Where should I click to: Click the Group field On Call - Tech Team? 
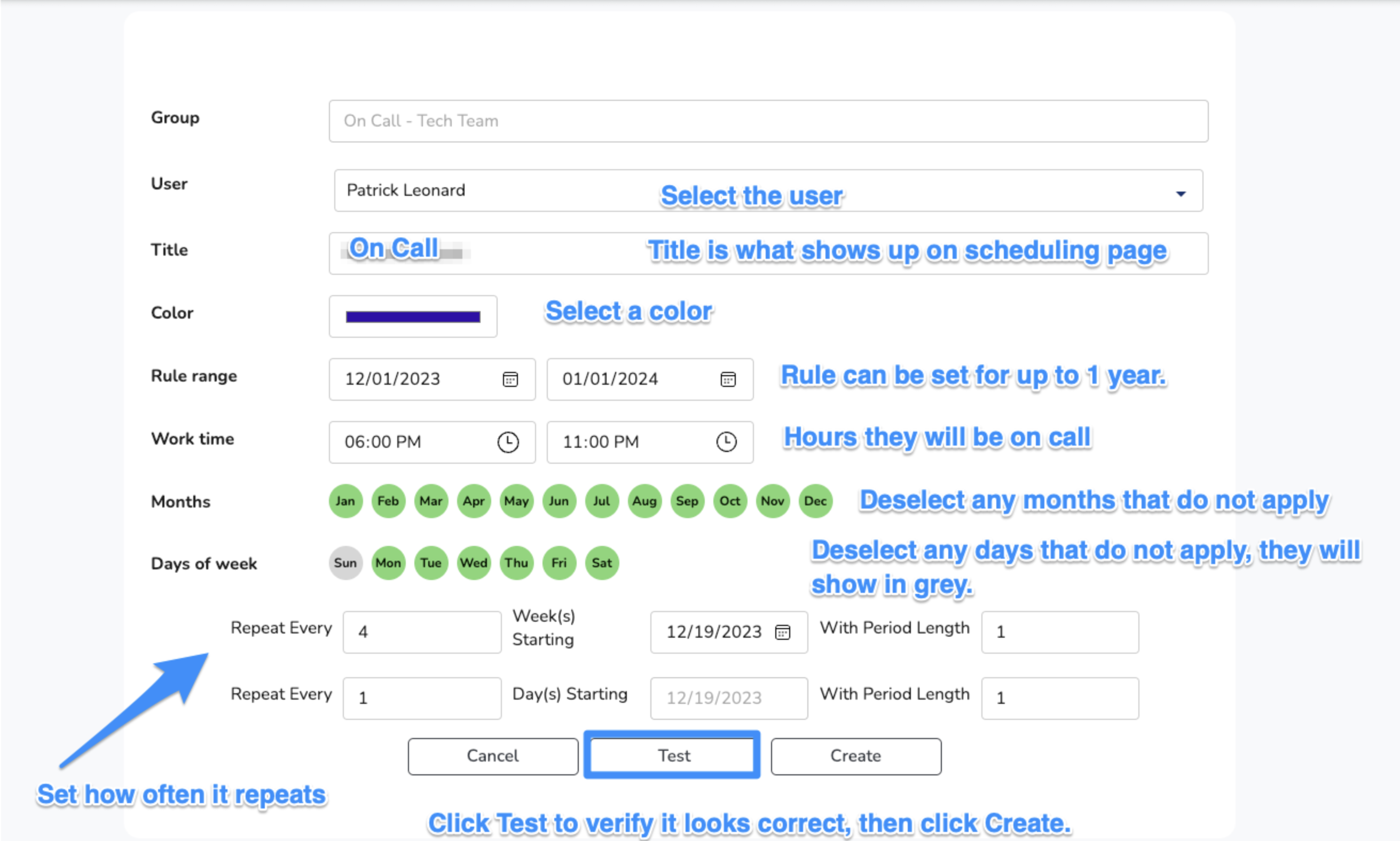(768, 121)
